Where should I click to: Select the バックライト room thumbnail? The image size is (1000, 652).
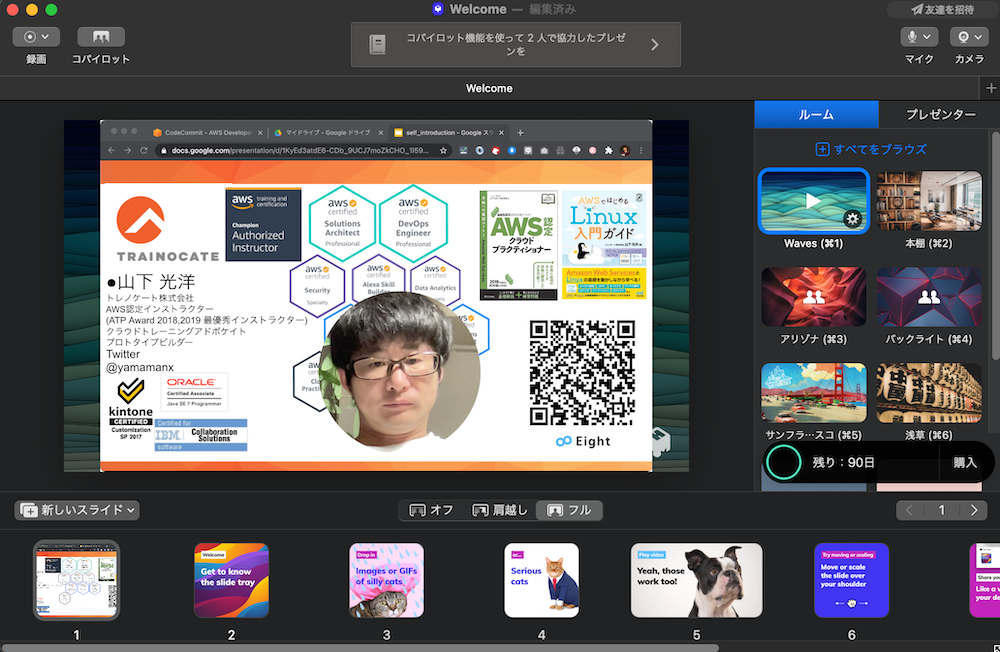929,297
